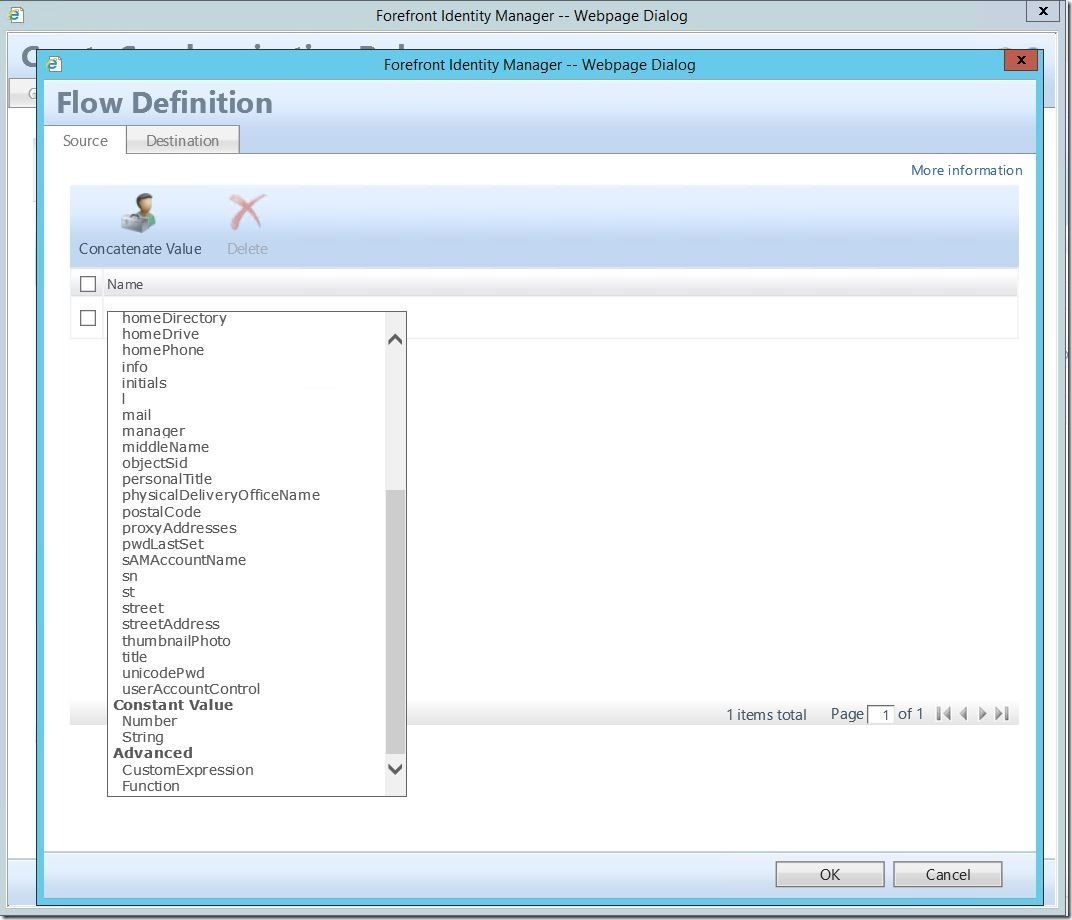Toggle the checkbox on the first attribute row

coord(88,318)
